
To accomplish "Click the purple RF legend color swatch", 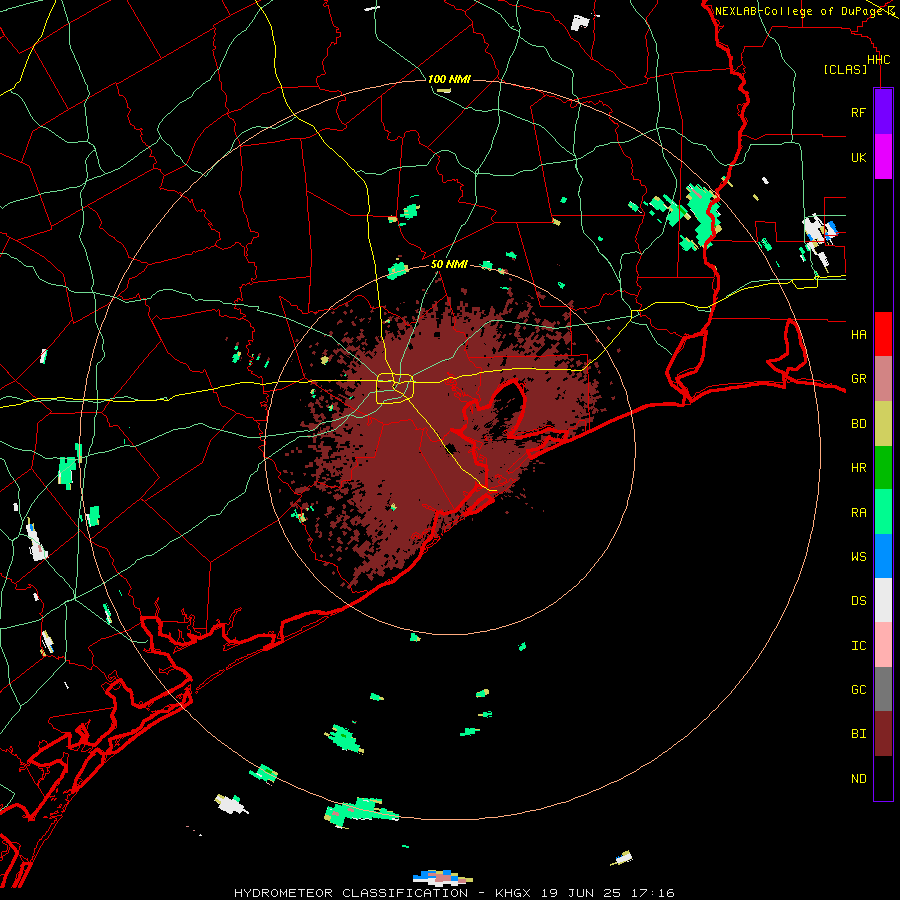I will coord(883,112).
